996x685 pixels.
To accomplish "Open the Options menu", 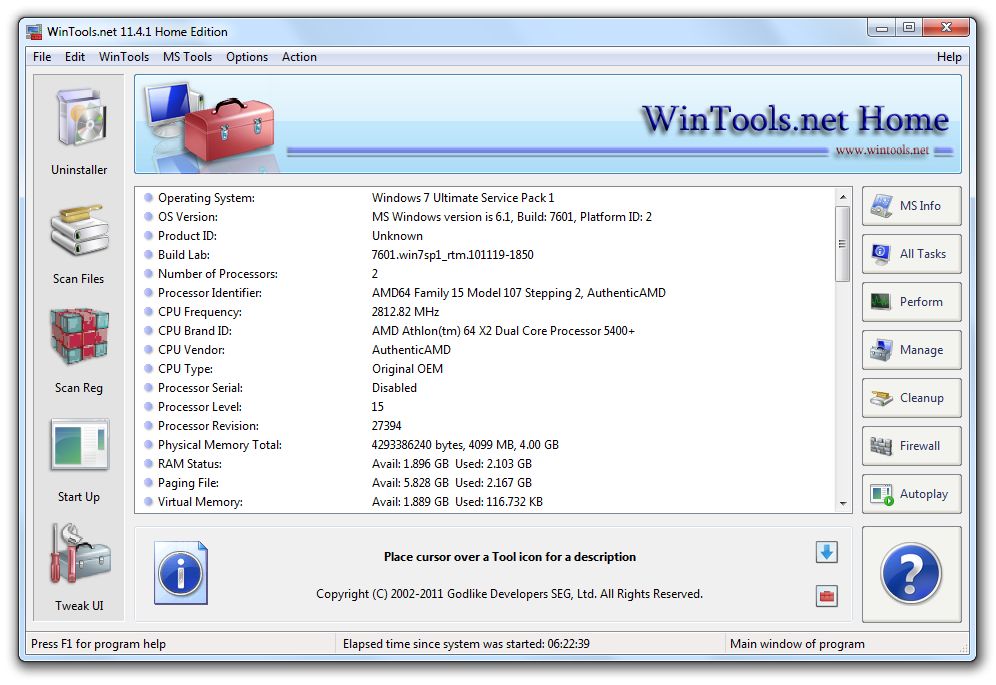I will [x=247, y=57].
